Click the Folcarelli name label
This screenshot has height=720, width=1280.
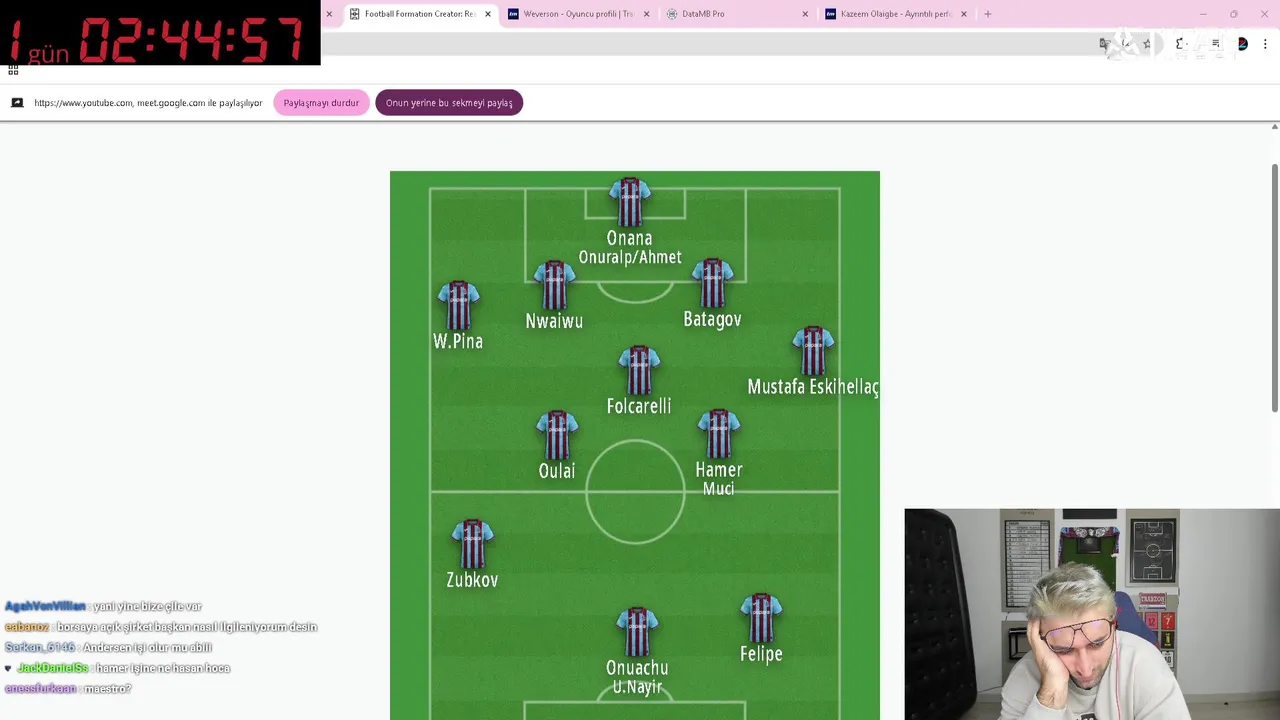click(x=639, y=406)
